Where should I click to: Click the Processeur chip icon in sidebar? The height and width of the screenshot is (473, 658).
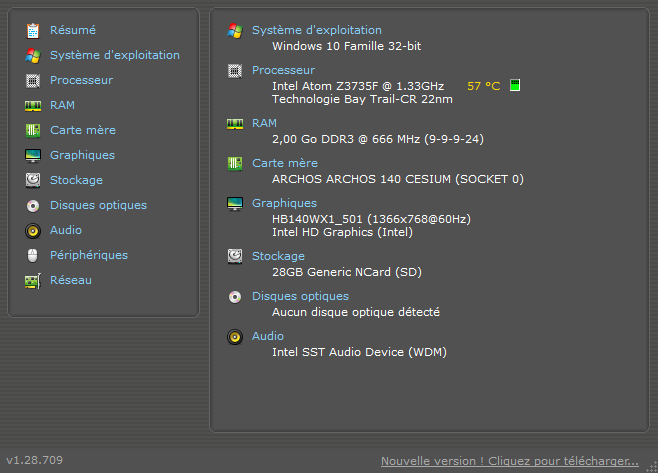point(33,81)
